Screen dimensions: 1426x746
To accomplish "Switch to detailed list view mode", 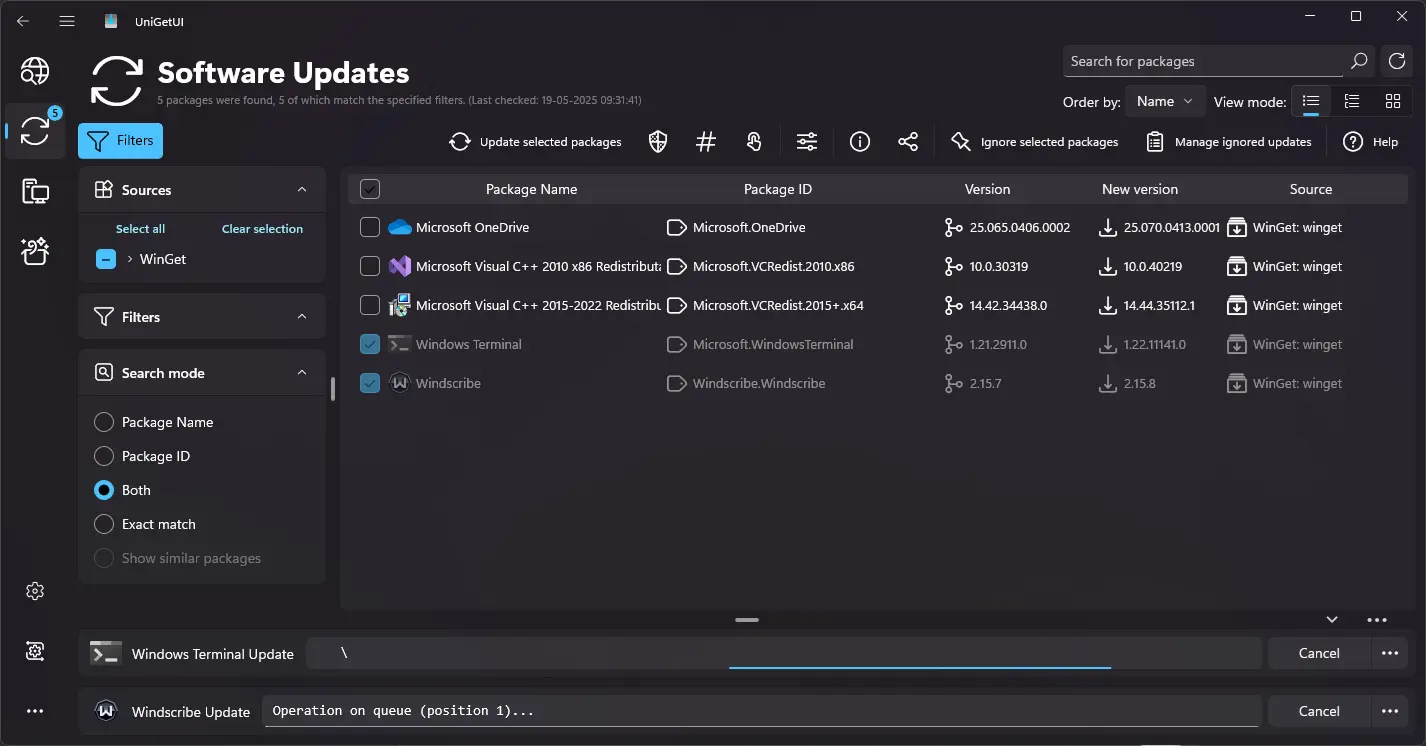I will 1352,101.
